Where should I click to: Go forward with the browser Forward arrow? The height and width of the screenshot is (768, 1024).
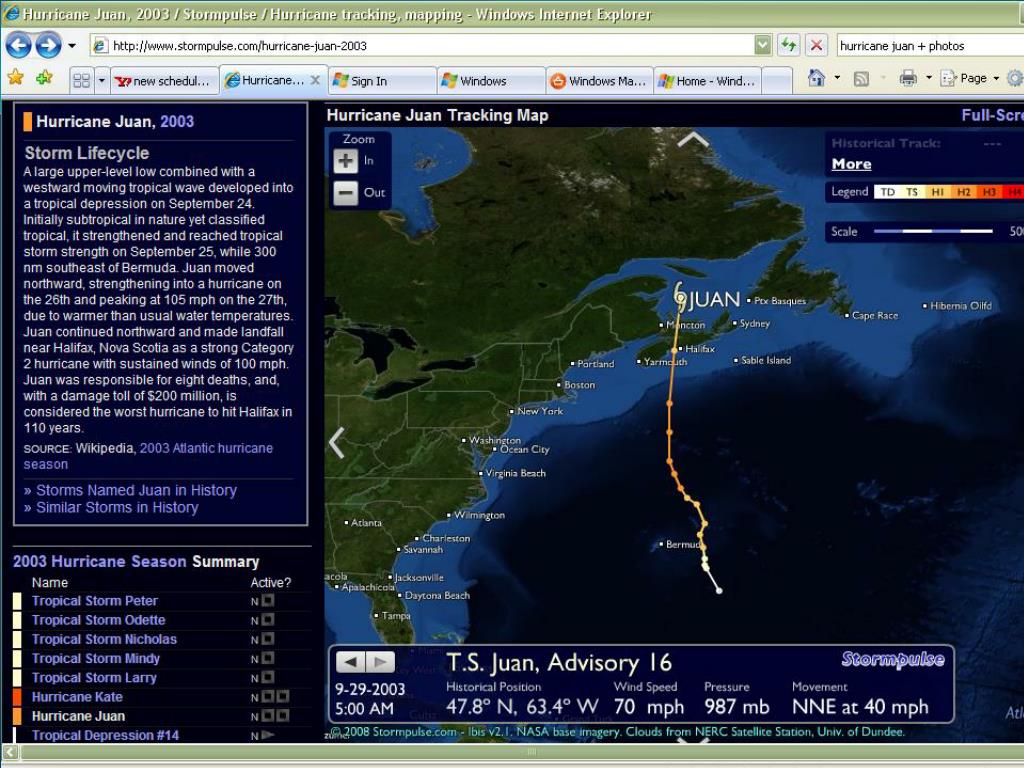coord(48,45)
